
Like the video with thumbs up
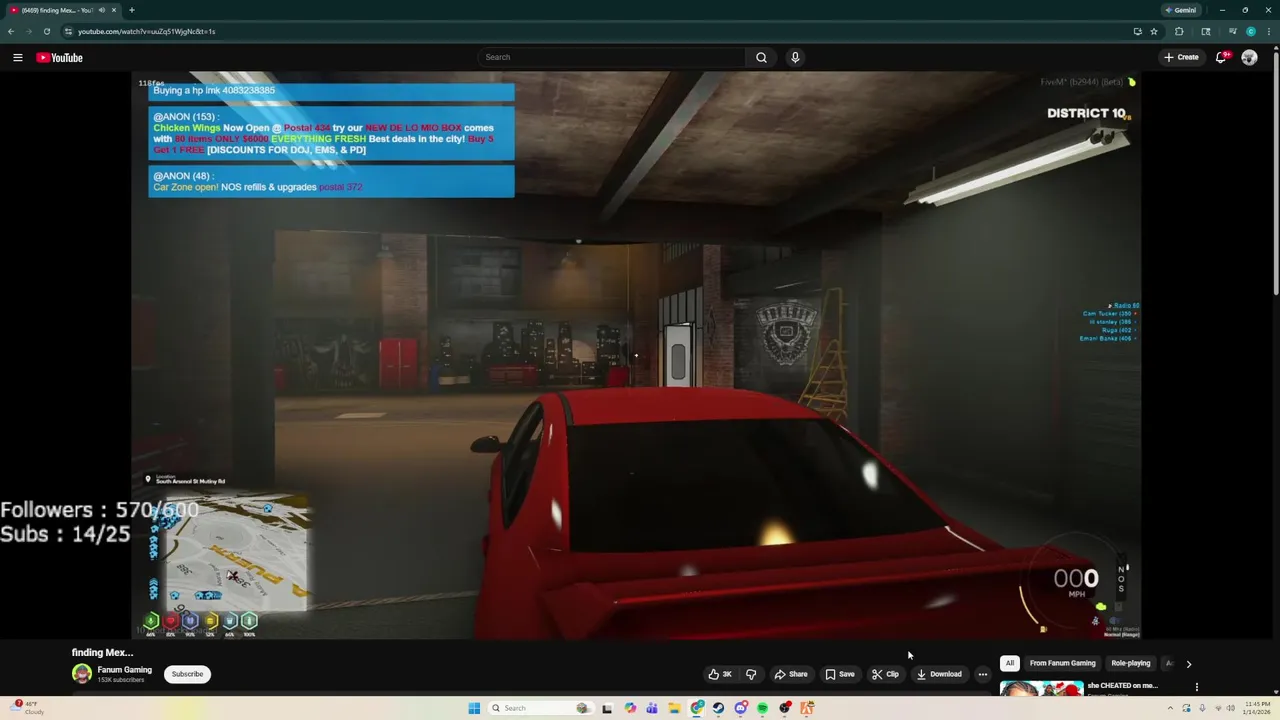tap(721, 674)
